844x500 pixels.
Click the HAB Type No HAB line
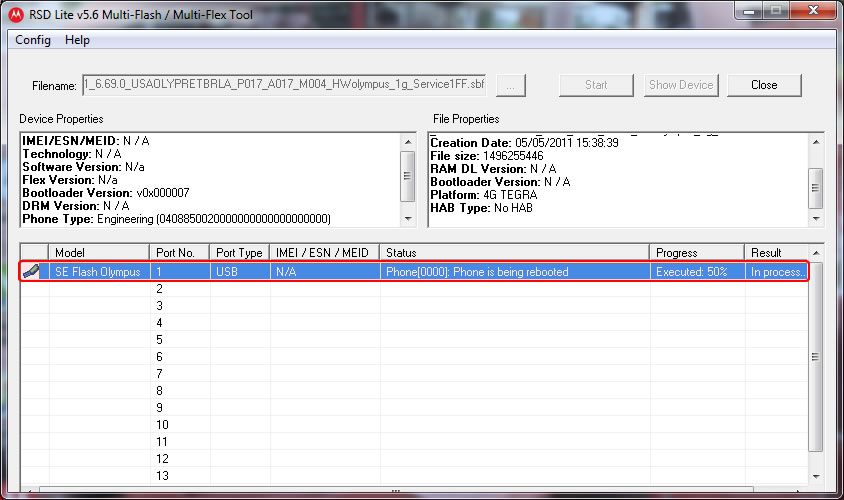click(x=481, y=208)
